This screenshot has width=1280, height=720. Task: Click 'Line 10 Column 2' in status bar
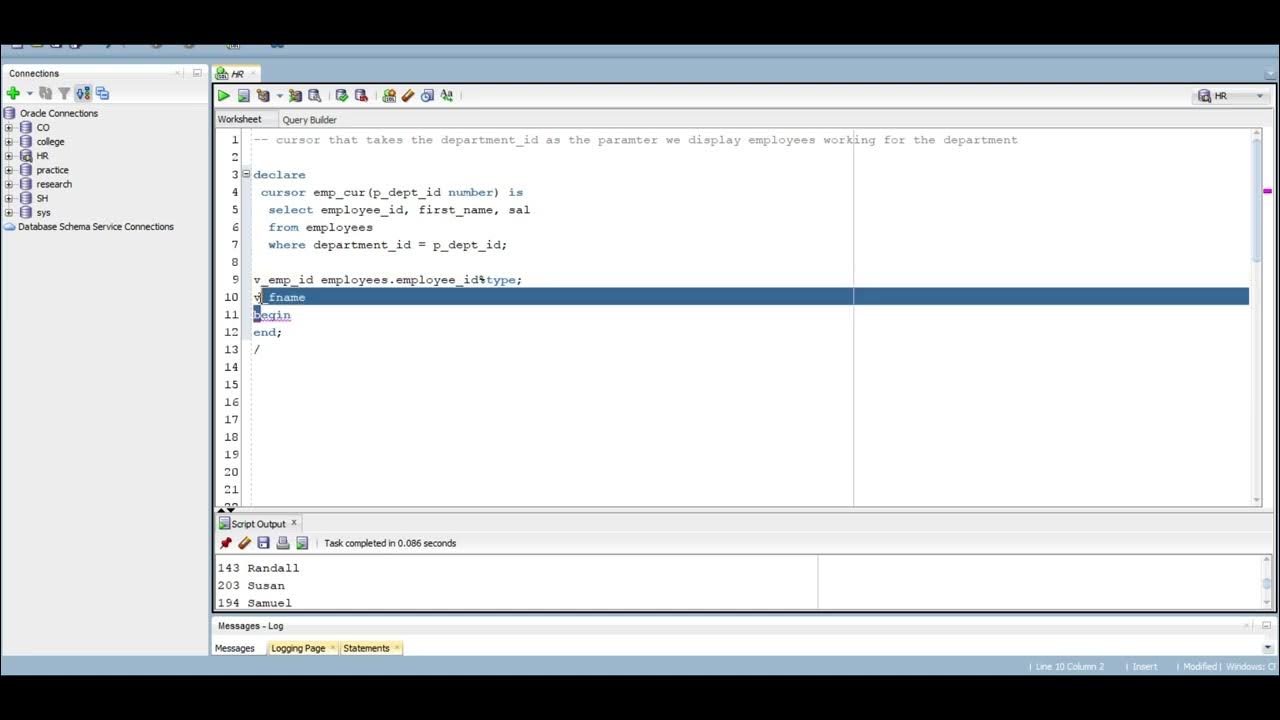tap(1070, 667)
